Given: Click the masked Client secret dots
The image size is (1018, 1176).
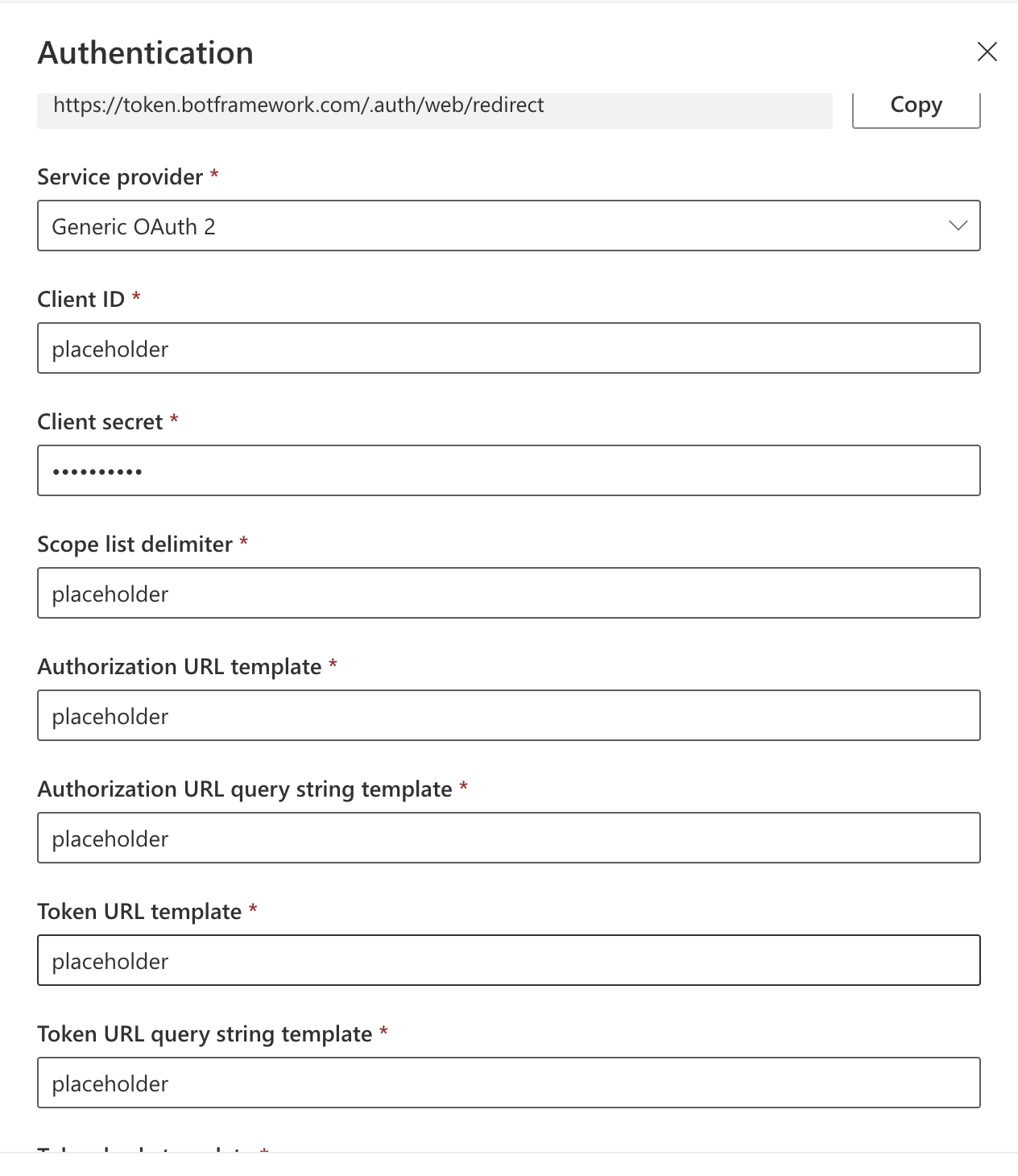Looking at the screenshot, I should [97, 470].
